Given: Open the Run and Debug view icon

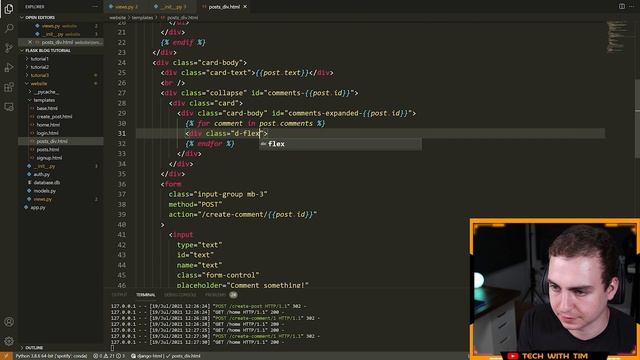Looking at the screenshot, I should [x=9, y=67].
